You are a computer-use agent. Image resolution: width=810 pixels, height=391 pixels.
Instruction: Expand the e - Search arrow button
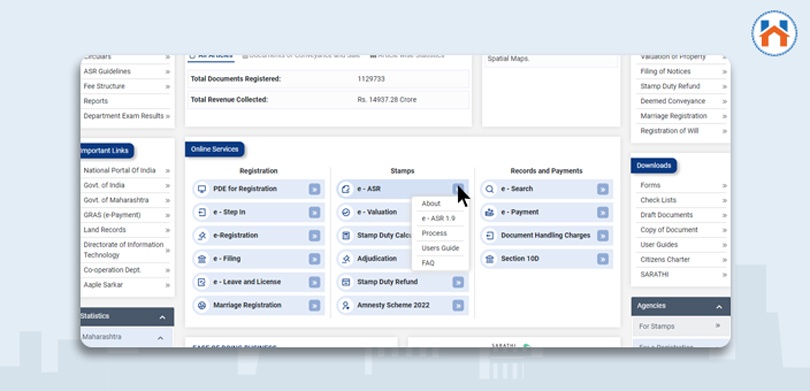click(602, 189)
